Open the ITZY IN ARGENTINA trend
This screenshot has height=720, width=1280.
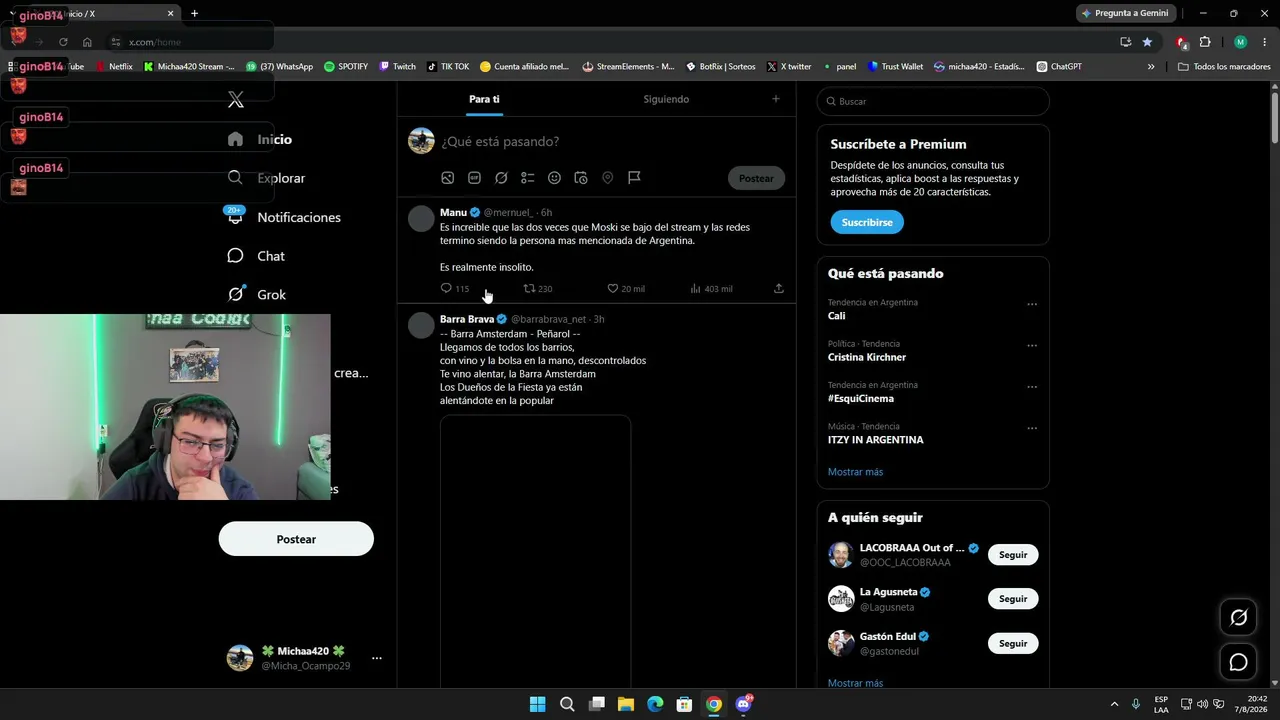pos(876,440)
